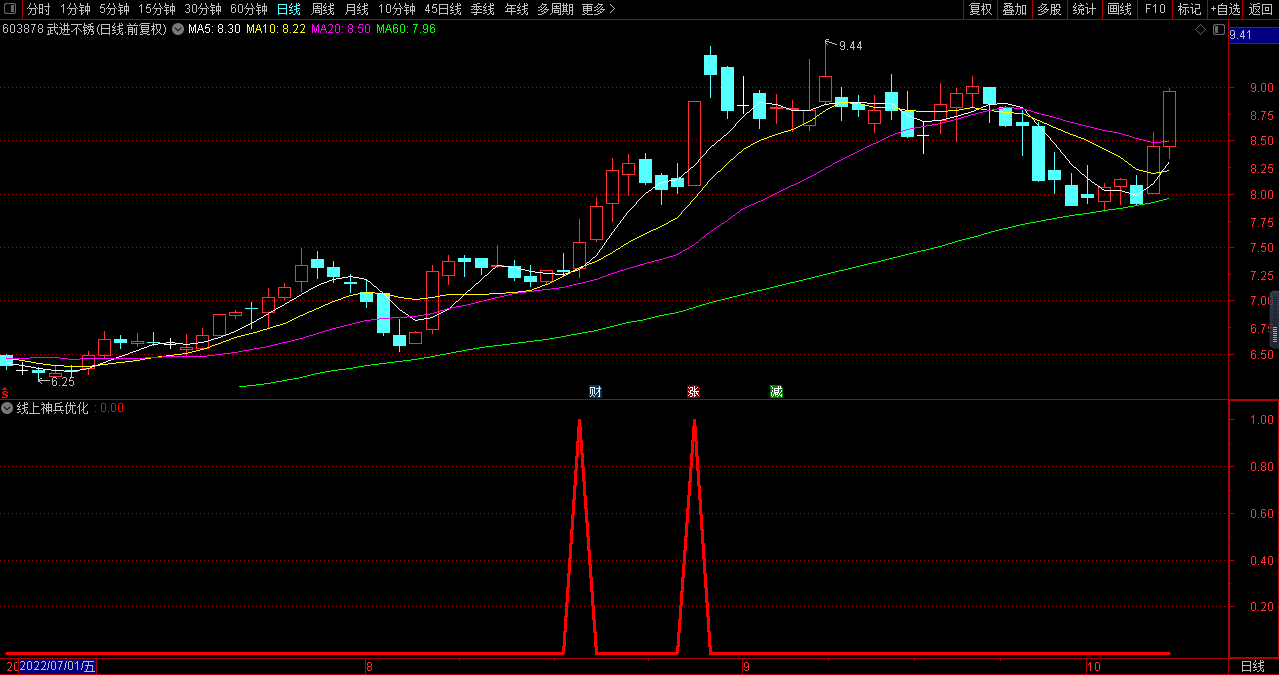Add stock via +自选 button
Viewport: 1279px width, 675px height.
(x=1225, y=9)
